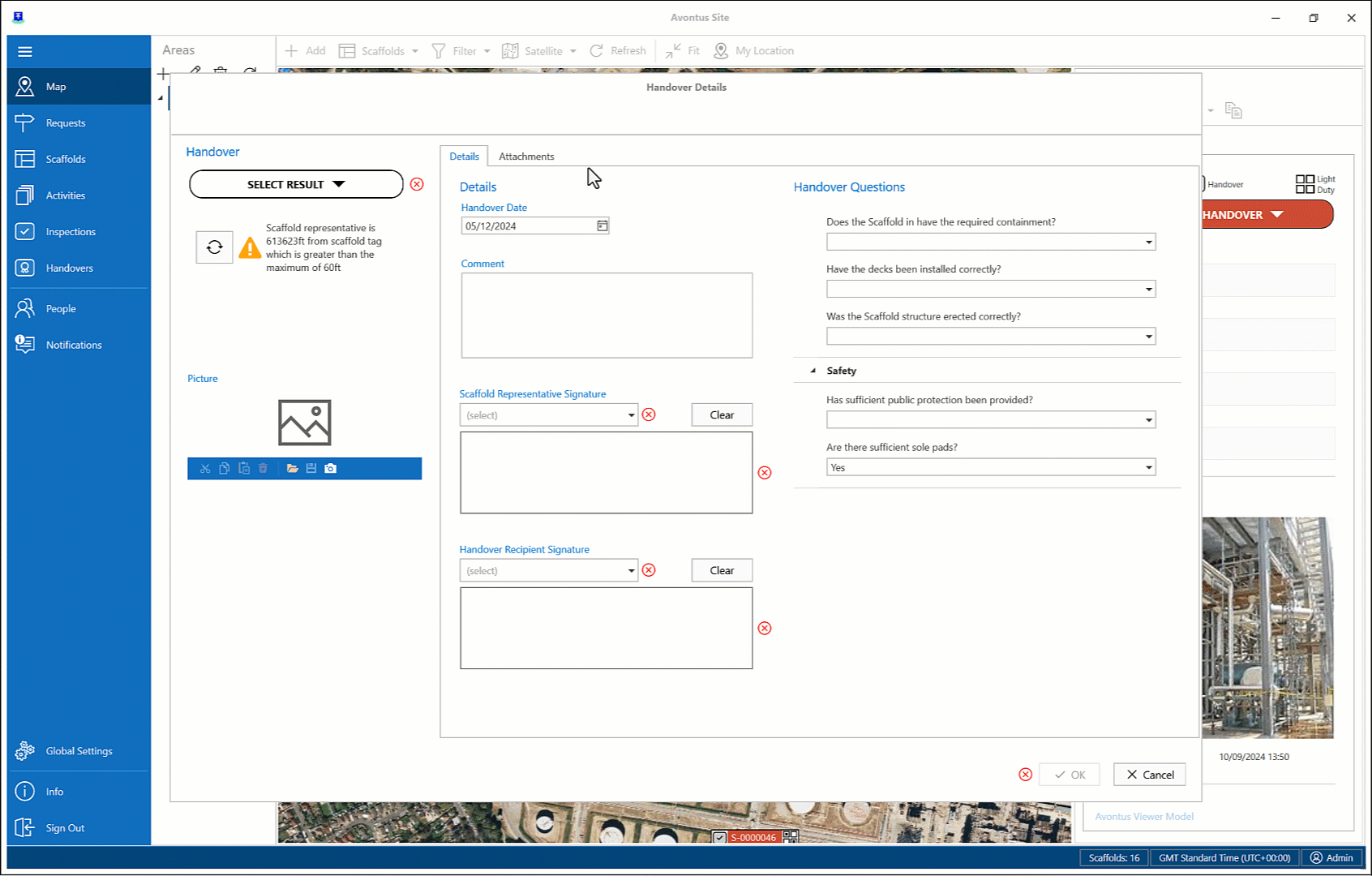
Task: Click the paste icon in picture toolbar
Action: (244, 469)
